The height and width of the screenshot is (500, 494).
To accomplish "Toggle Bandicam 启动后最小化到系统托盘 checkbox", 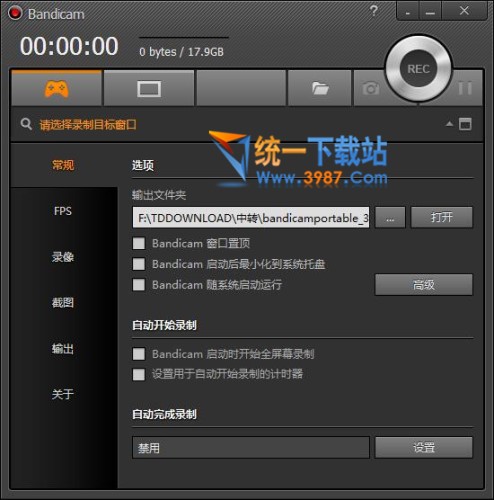I will pos(139,264).
